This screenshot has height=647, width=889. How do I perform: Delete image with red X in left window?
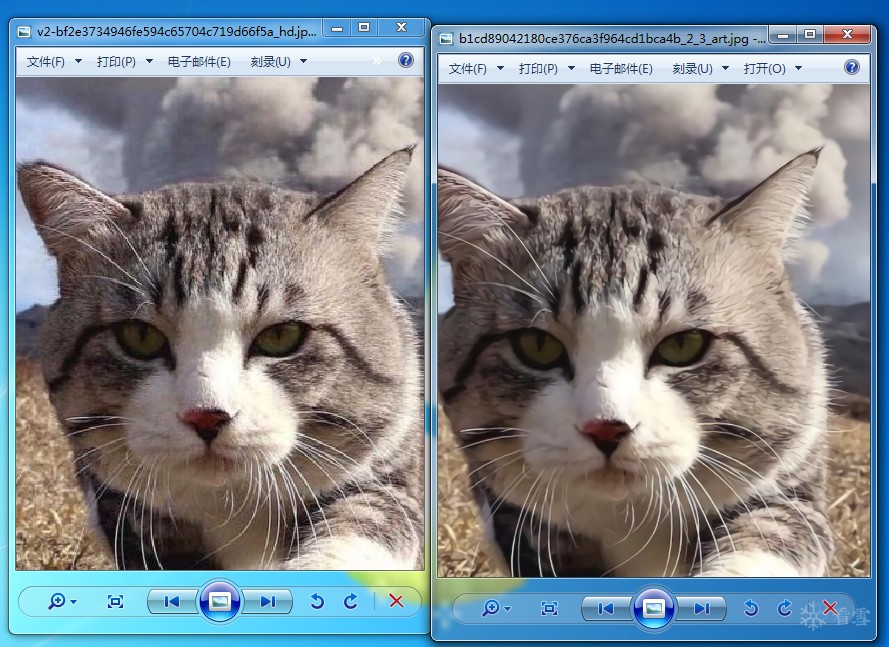click(396, 601)
